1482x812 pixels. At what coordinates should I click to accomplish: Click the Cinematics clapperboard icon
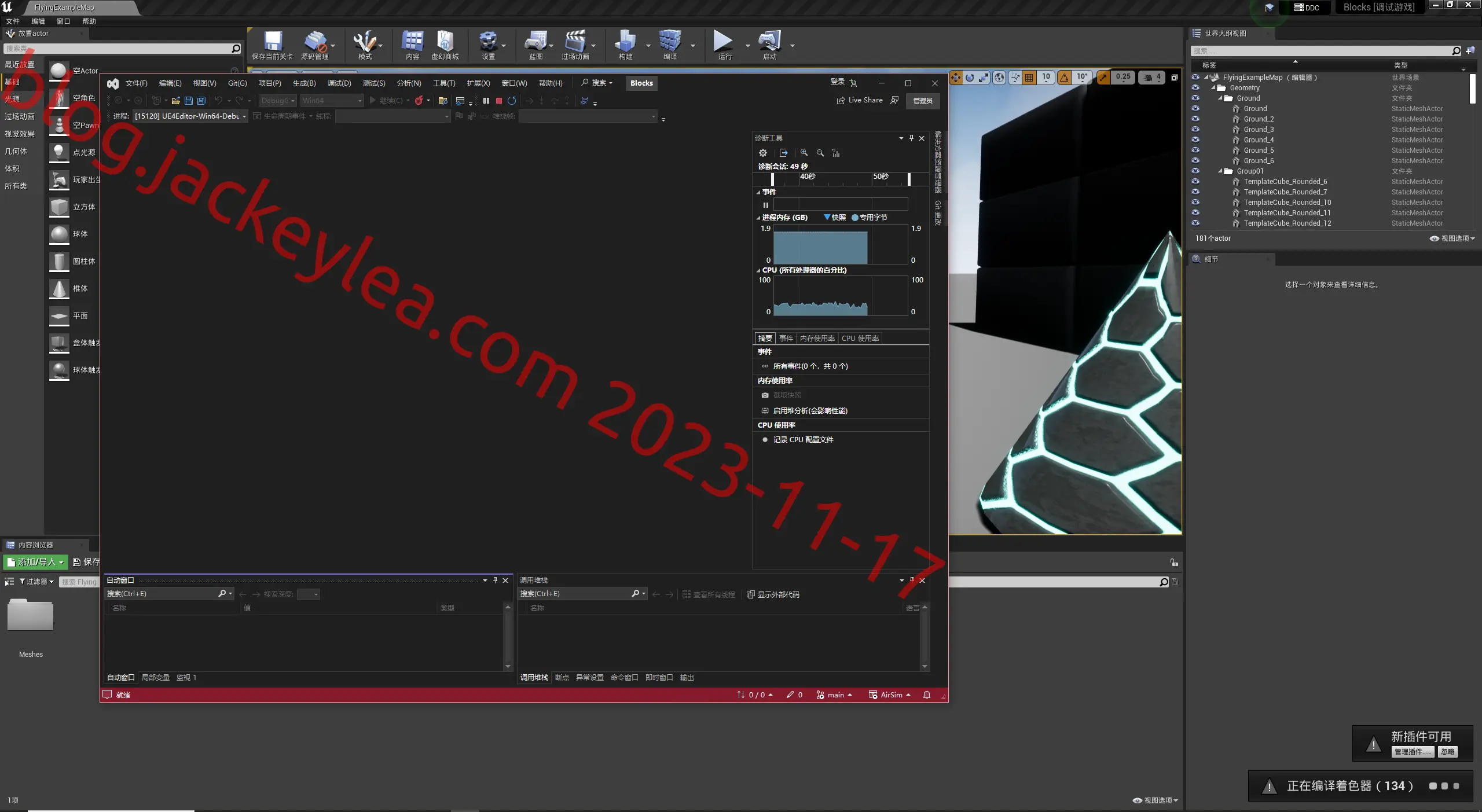pyautogui.click(x=575, y=41)
